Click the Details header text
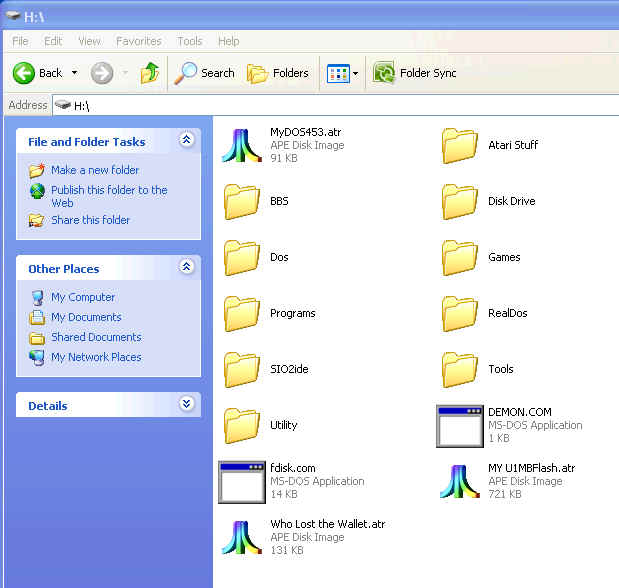Viewport: 619px width, 588px height. (48, 406)
